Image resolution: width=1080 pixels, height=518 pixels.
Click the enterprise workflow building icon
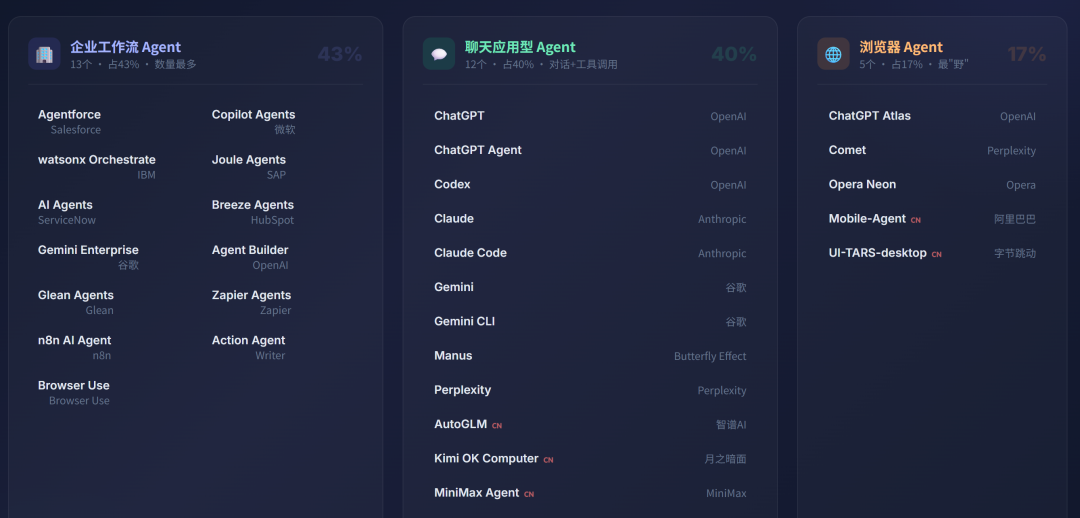click(x=45, y=54)
